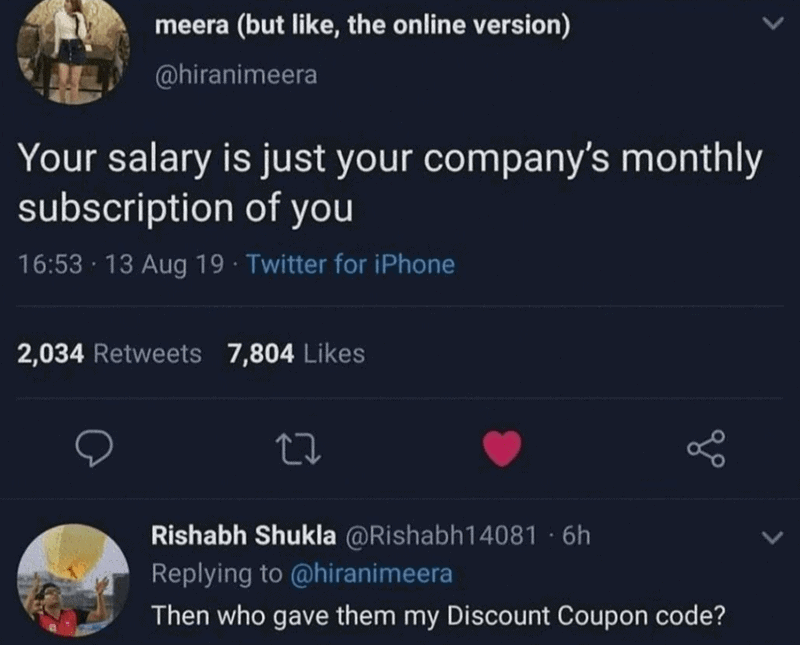Select the salary subscription tweet text
This screenshot has height=645, width=800.
[x=390, y=183]
